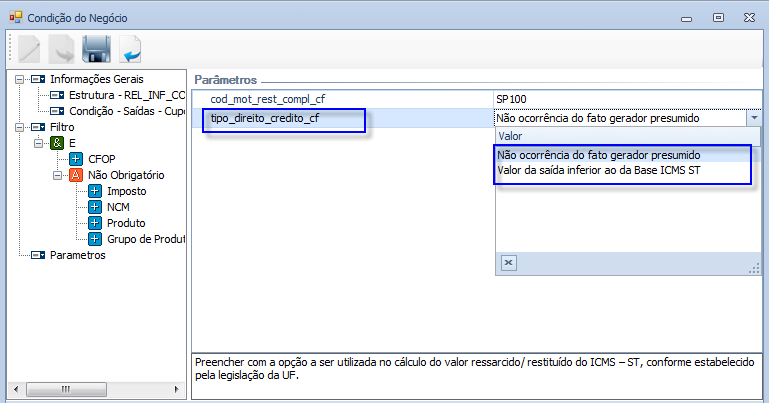Screen dimensions: 769x403
Task: Click the tree scrollbar right arrow
Action: 177,390
